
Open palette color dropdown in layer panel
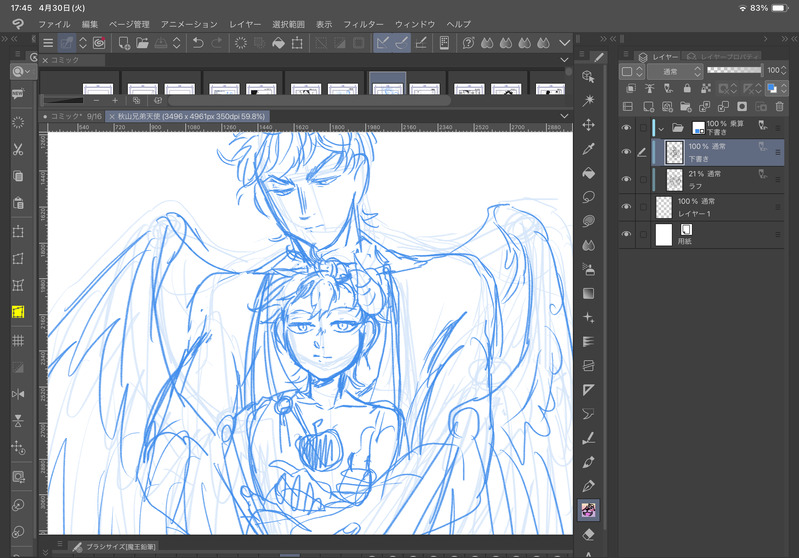[632, 71]
